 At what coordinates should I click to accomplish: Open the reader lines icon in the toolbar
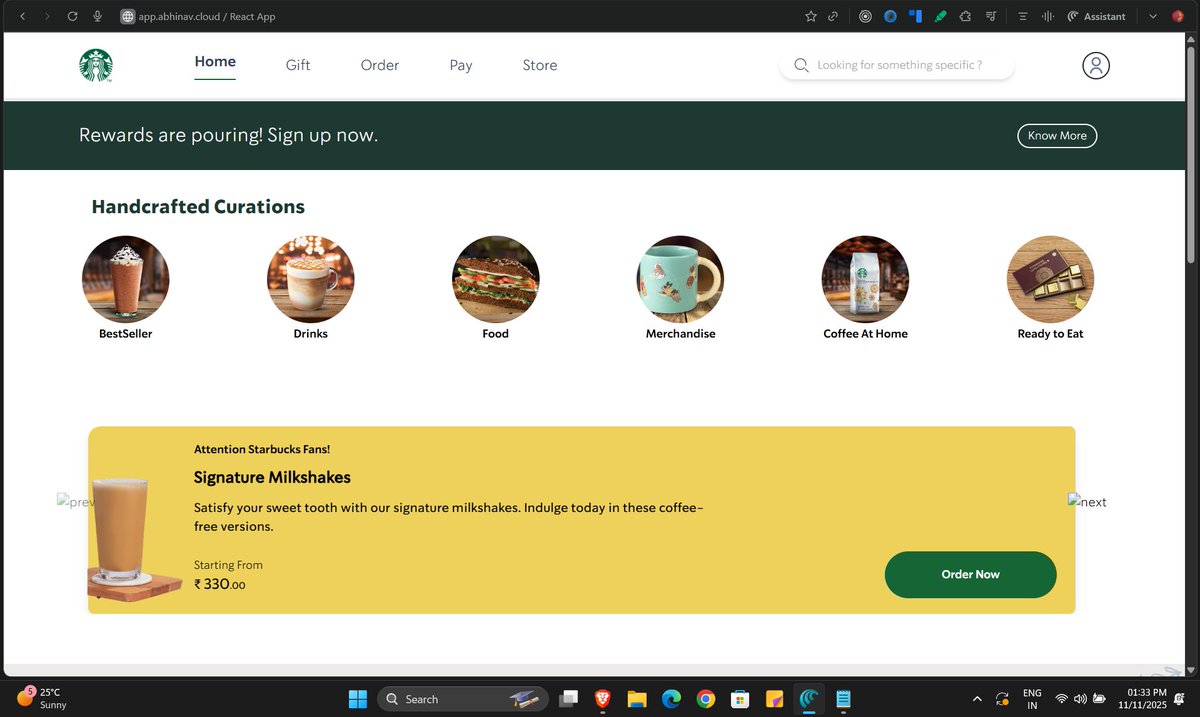(x=1023, y=16)
